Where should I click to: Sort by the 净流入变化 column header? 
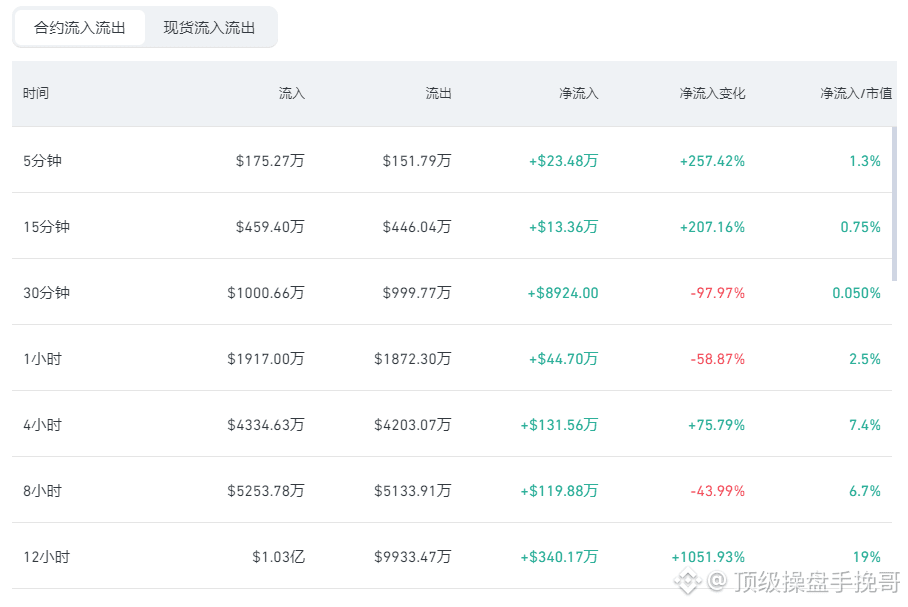click(712, 93)
